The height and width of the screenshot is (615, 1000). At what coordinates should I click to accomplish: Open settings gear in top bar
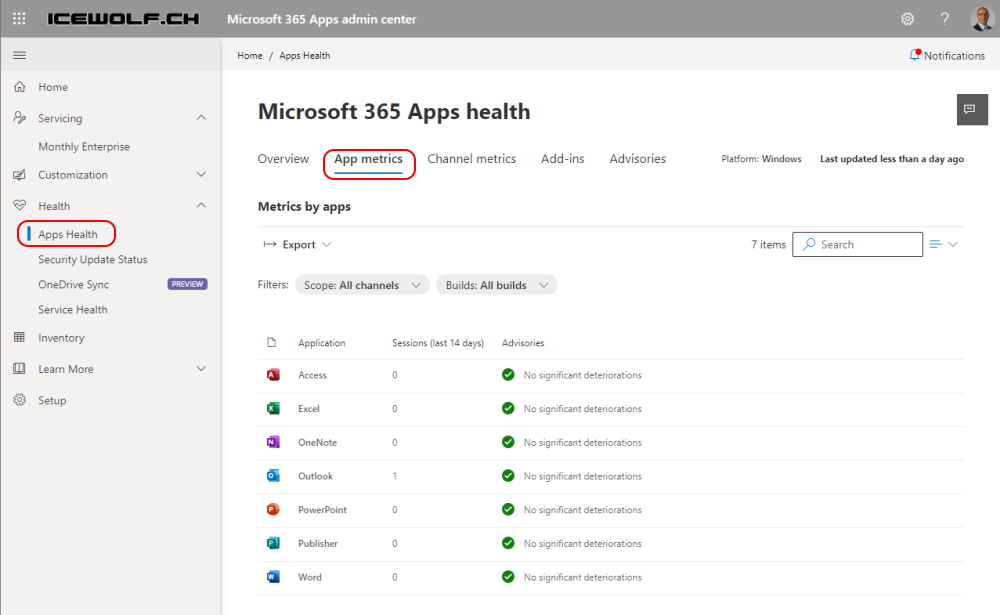(x=907, y=19)
